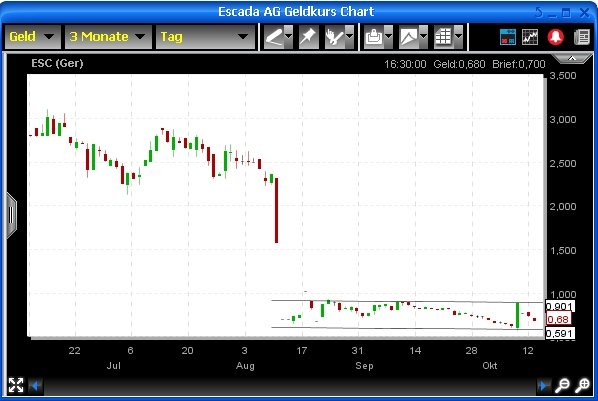Click the chart studies toolbox icon

click(x=374, y=37)
